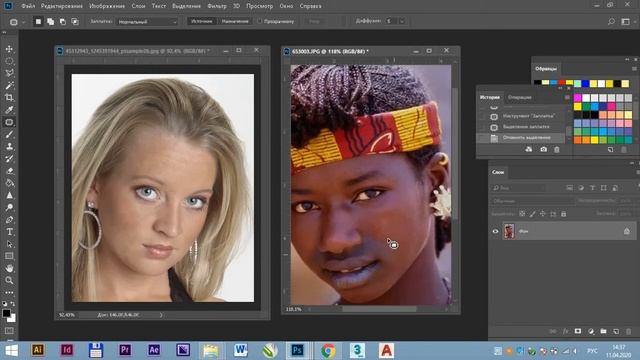Click the Источник button
The image size is (640, 360).
202,21
